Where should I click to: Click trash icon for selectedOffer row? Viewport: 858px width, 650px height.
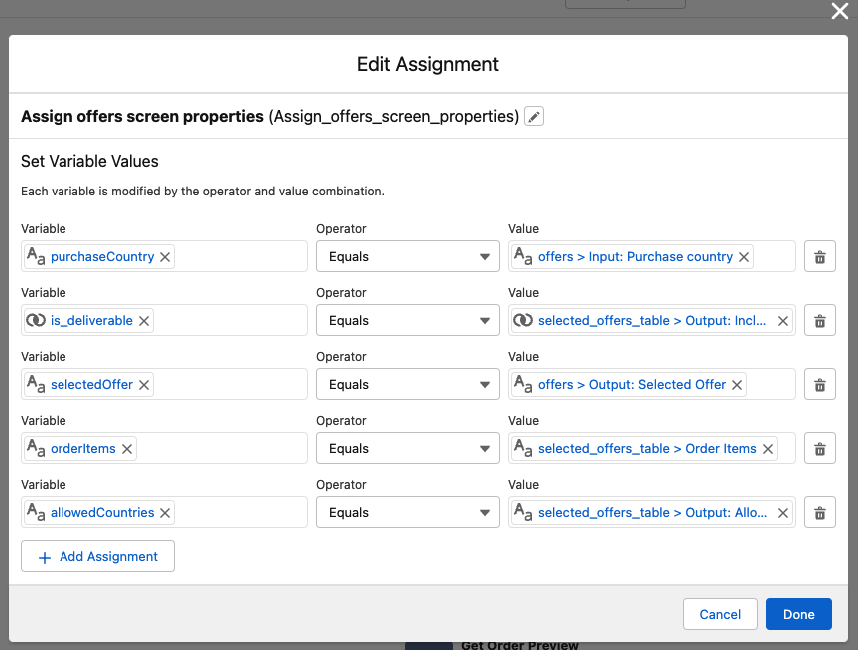[819, 385]
